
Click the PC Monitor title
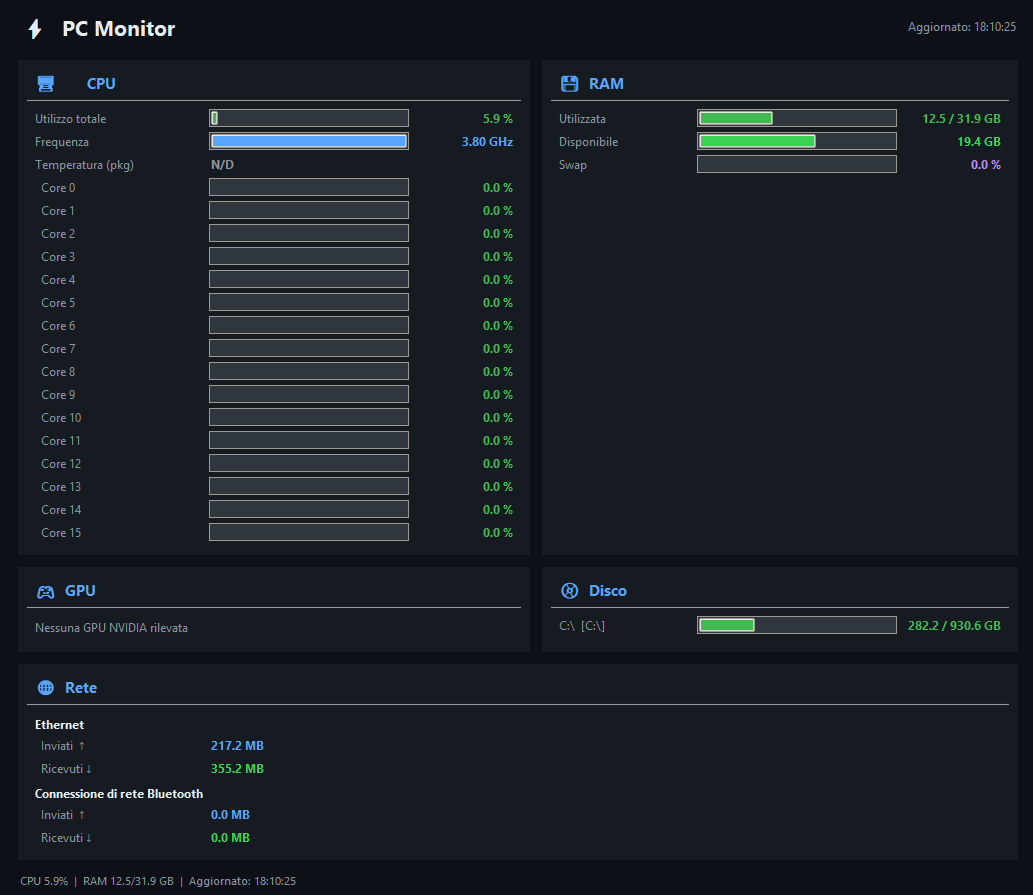(x=119, y=29)
